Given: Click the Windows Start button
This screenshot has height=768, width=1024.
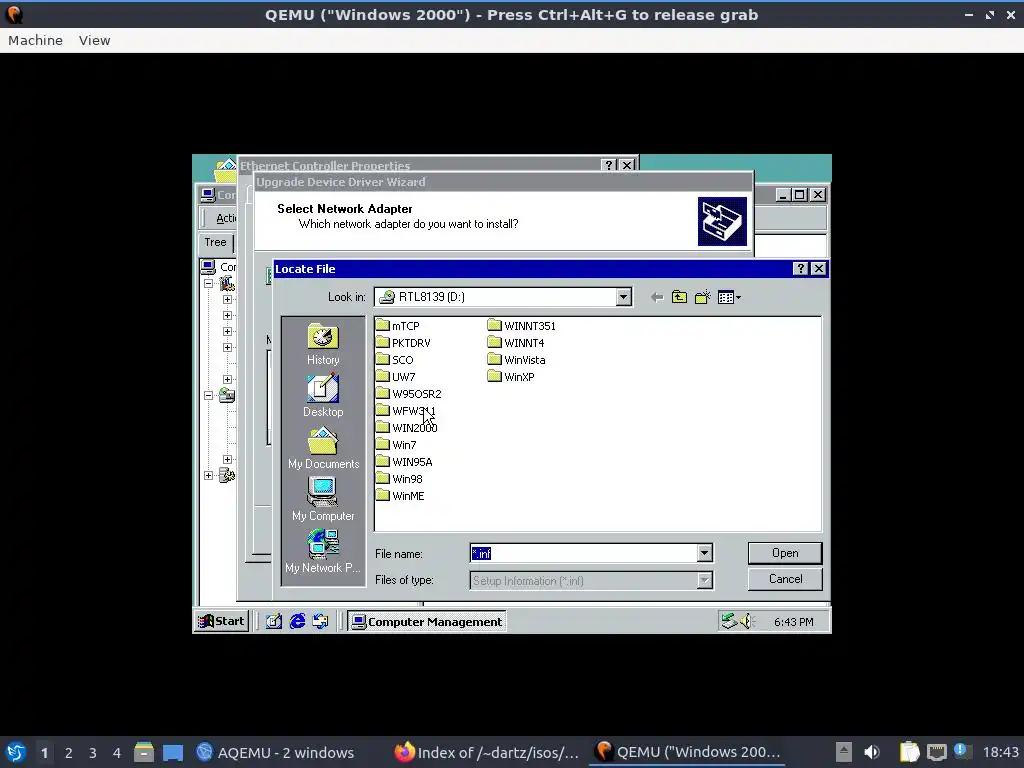Looking at the screenshot, I should (221, 621).
